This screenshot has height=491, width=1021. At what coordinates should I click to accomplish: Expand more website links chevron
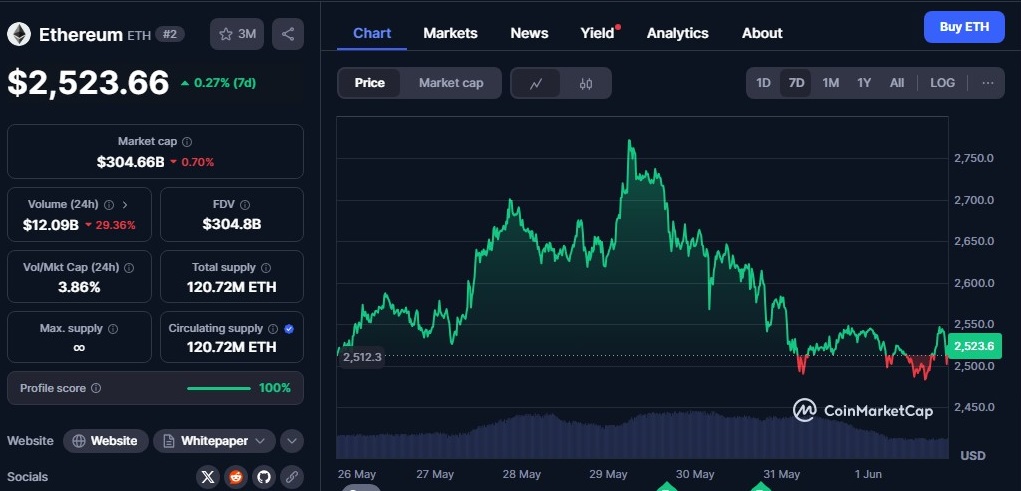click(292, 441)
